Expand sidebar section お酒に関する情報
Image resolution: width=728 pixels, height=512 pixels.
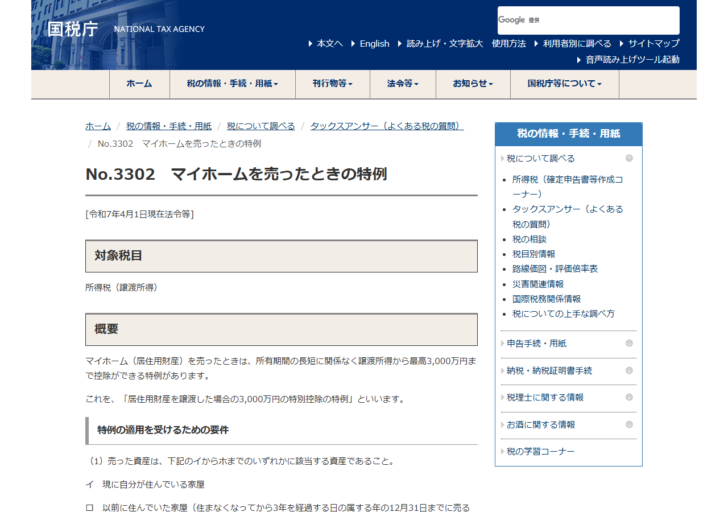point(540,425)
